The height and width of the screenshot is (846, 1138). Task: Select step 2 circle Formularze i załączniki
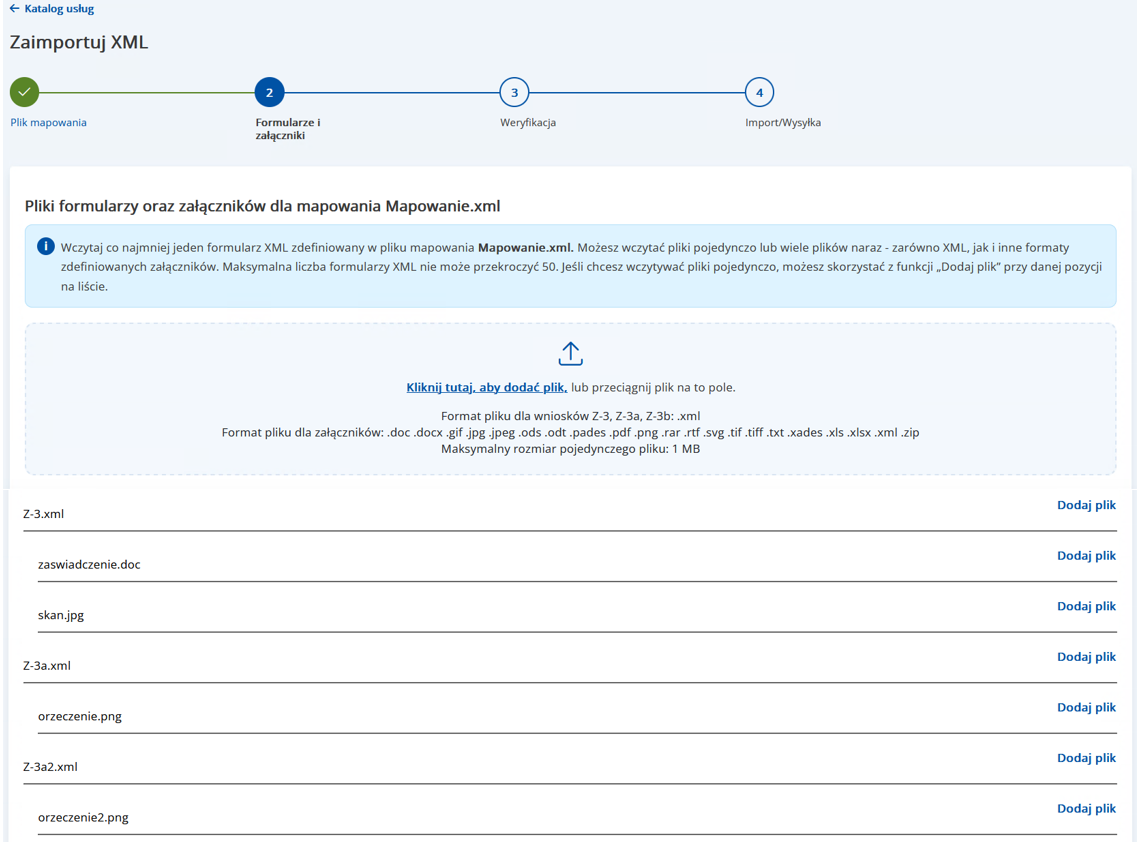pyautogui.click(x=270, y=92)
